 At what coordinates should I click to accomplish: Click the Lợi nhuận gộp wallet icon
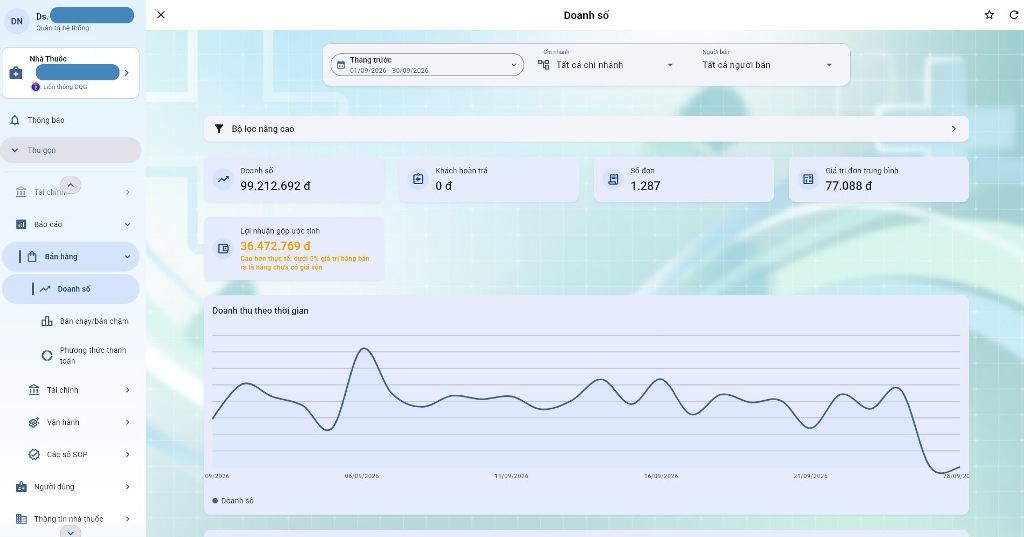pos(223,248)
